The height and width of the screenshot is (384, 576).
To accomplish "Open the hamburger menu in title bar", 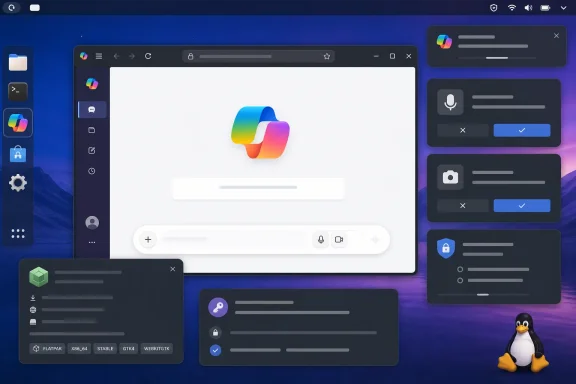I will 99,56.
